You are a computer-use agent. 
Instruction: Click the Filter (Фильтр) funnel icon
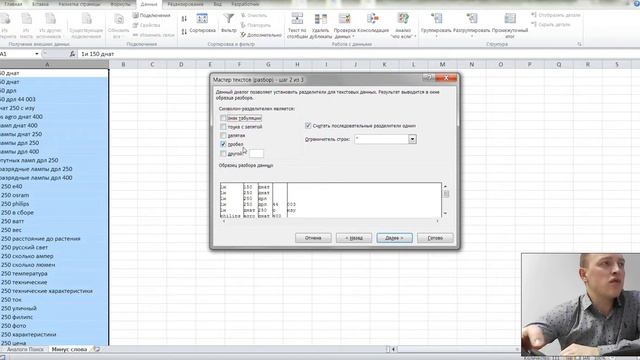229,19
